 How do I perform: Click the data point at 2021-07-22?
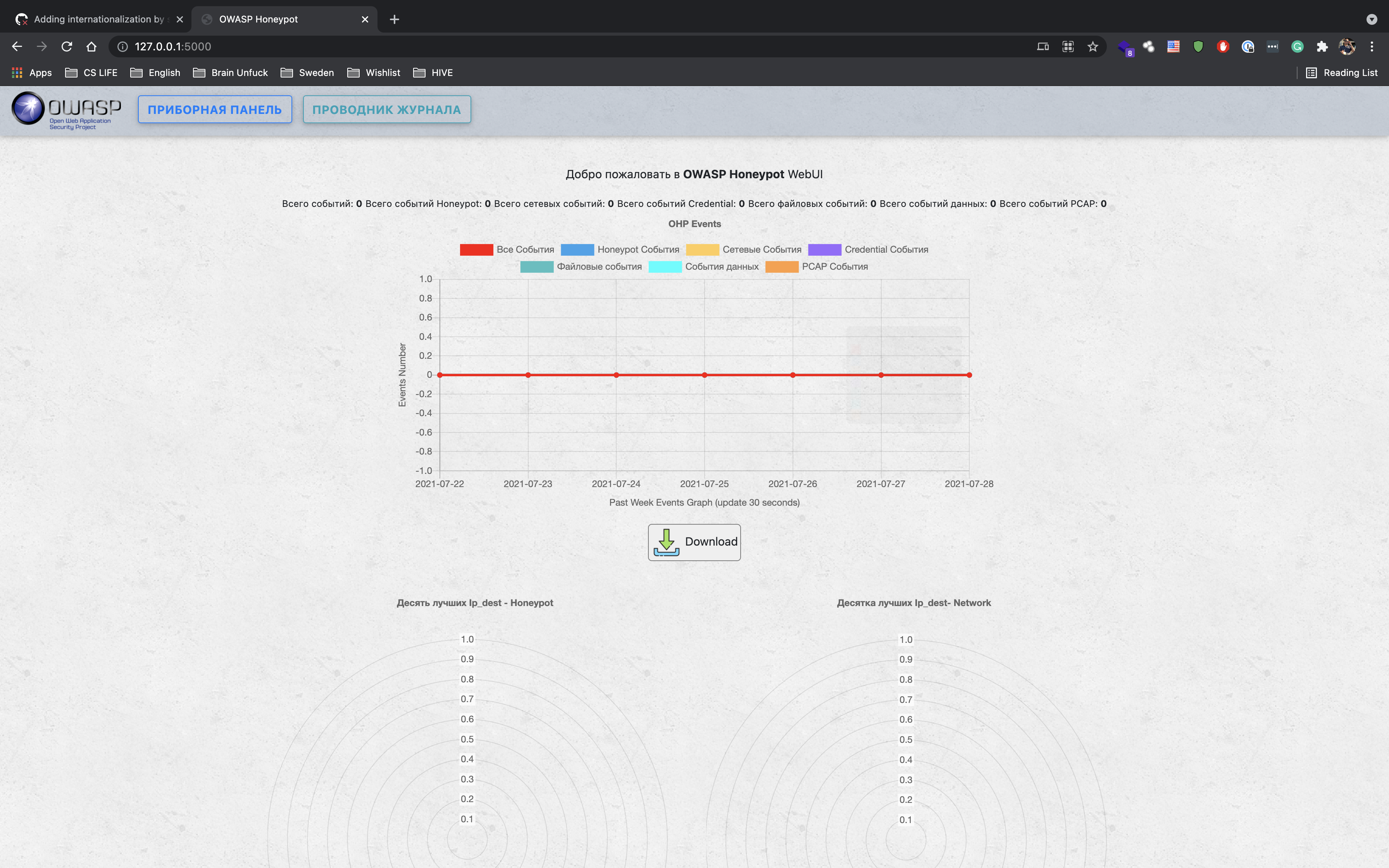pos(439,375)
